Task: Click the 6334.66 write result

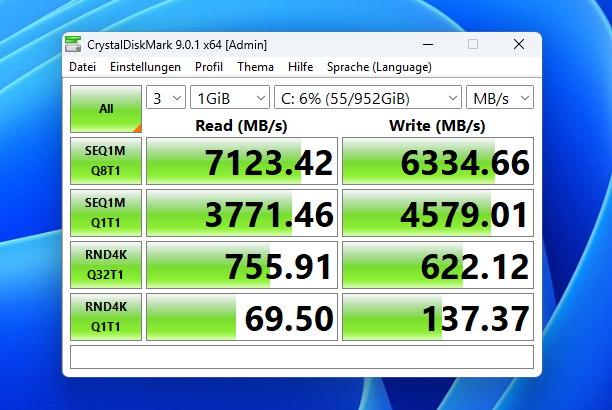Action: pos(438,161)
